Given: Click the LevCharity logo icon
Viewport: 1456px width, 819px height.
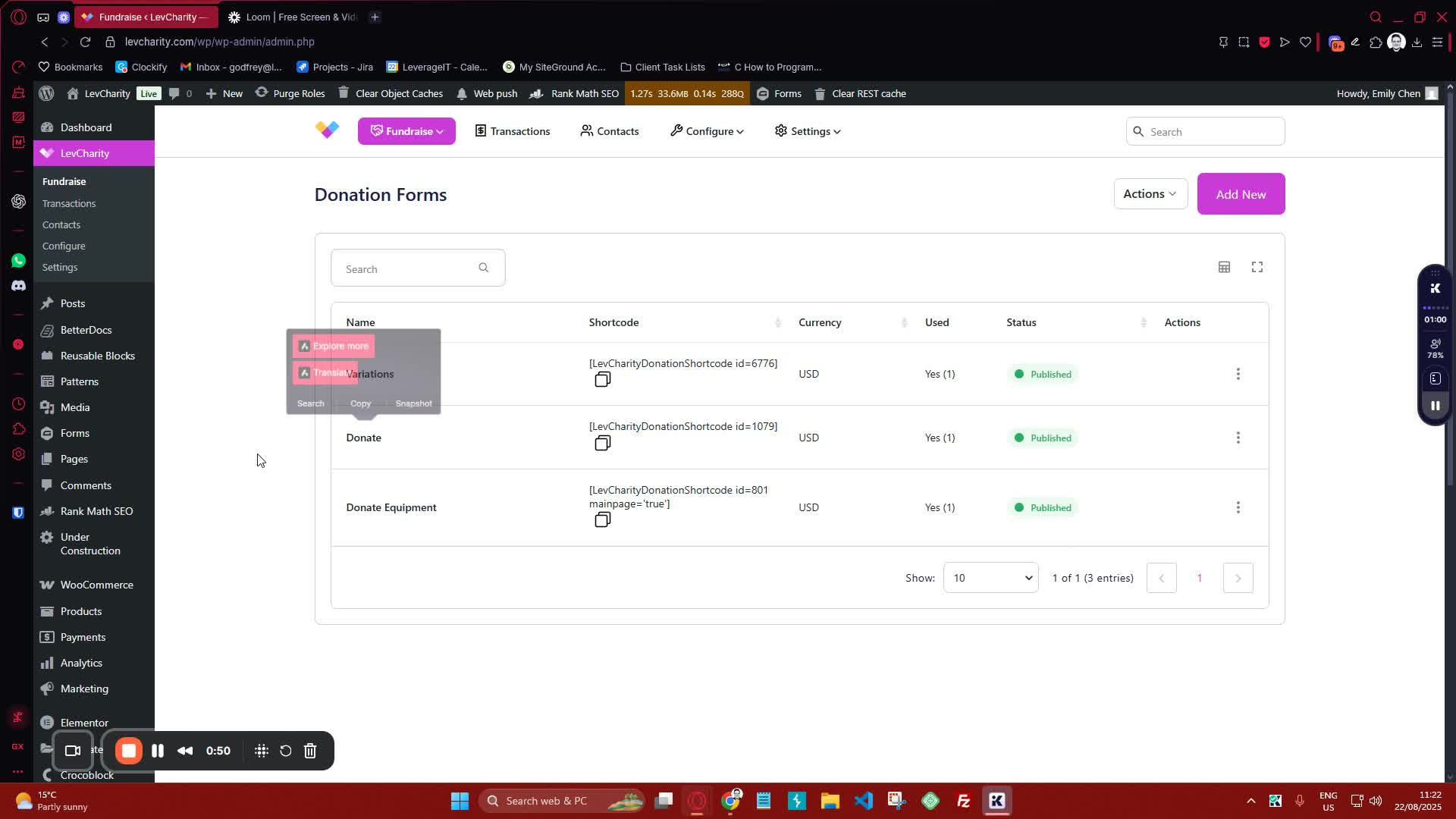Looking at the screenshot, I should pyautogui.click(x=328, y=130).
